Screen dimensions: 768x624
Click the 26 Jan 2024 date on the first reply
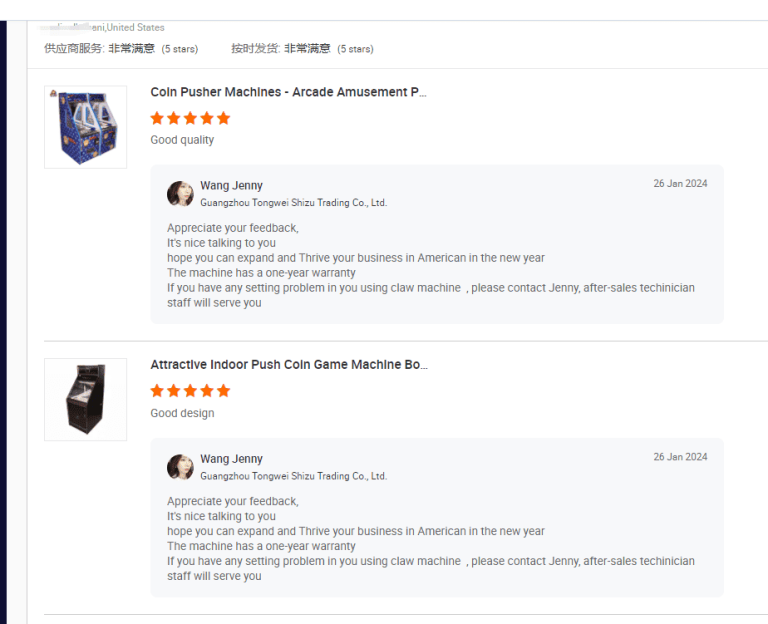(x=680, y=184)
